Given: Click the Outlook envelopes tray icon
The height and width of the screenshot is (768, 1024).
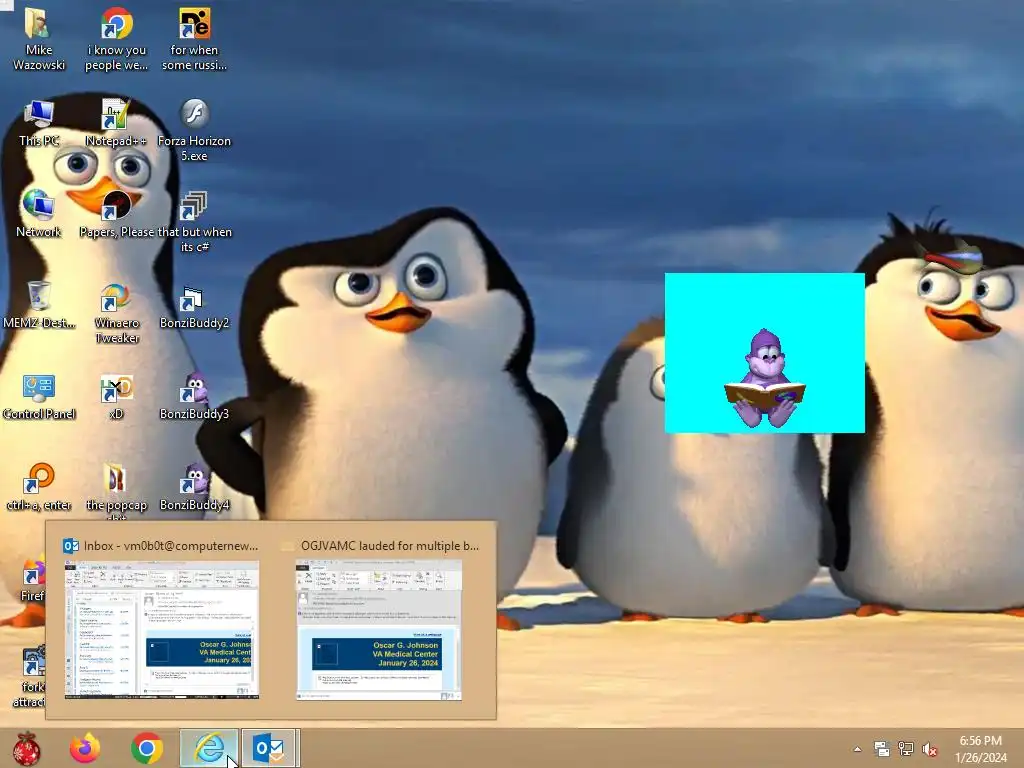Looking at the screenshot, I should pos(882,749).
